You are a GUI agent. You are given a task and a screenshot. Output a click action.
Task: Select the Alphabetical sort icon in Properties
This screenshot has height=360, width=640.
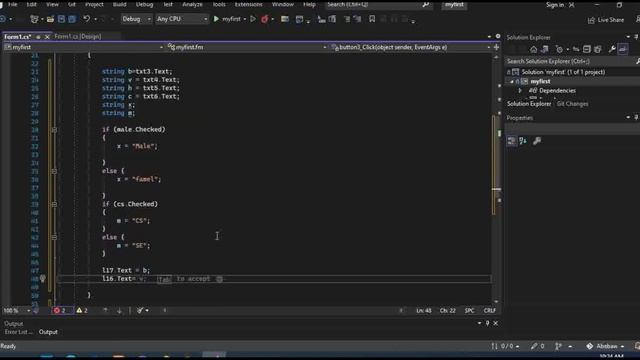click(523, 141)
